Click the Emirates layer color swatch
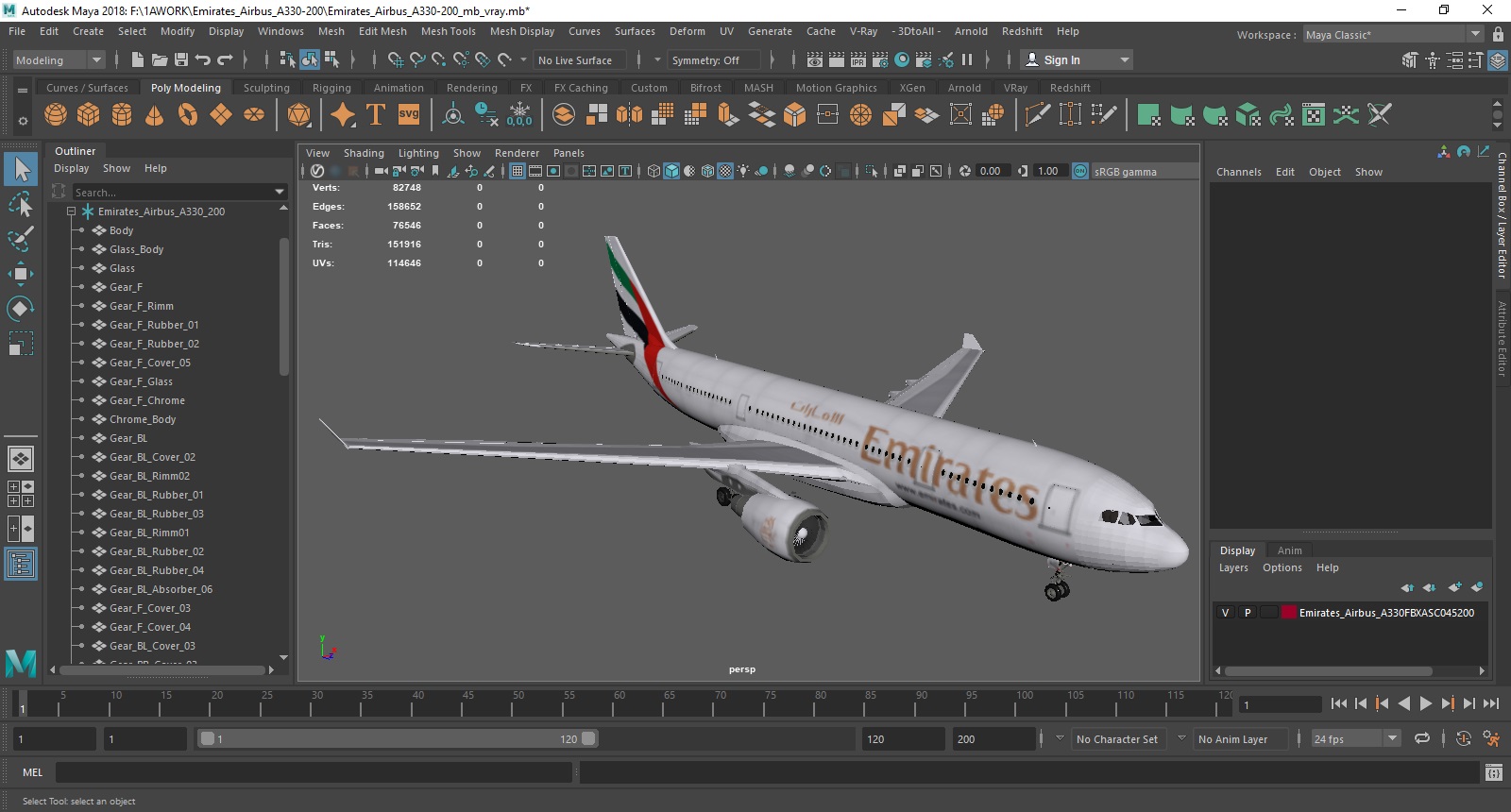This screenshot has height=812, width=1511. click(x=1289, y=613)
